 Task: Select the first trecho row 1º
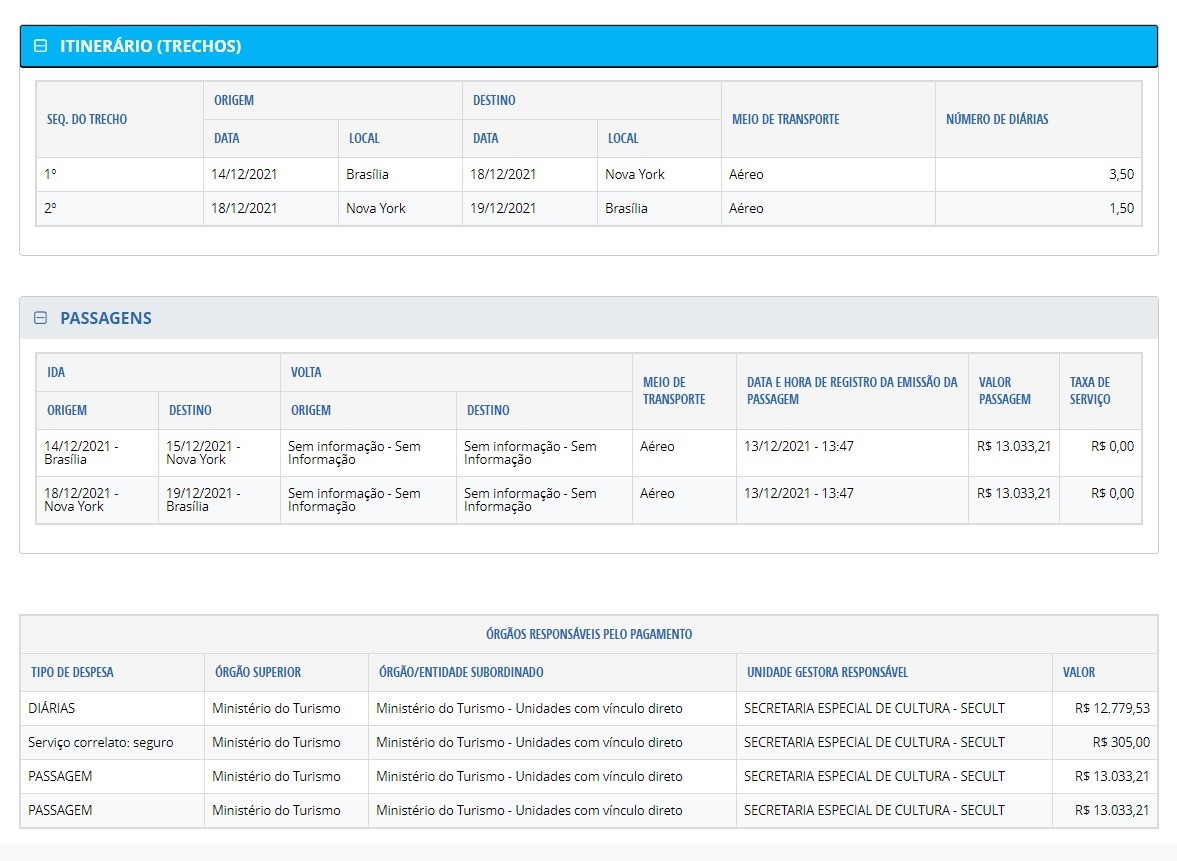[51, 174]
